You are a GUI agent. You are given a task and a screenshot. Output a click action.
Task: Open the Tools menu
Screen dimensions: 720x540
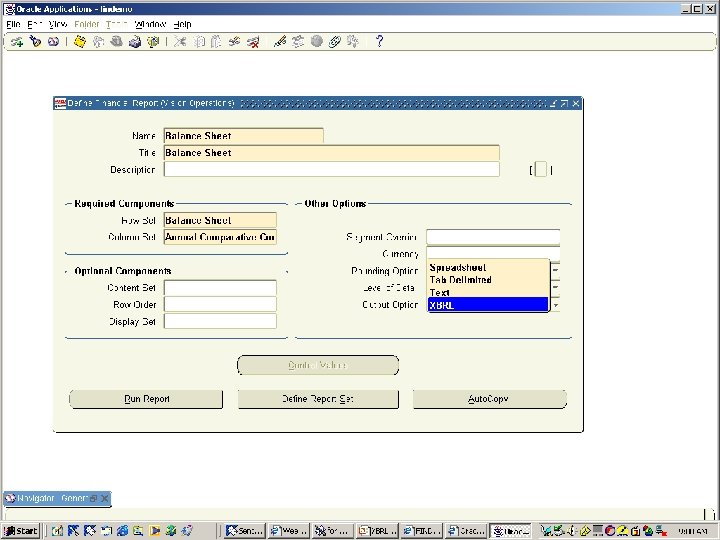[116, 24]
